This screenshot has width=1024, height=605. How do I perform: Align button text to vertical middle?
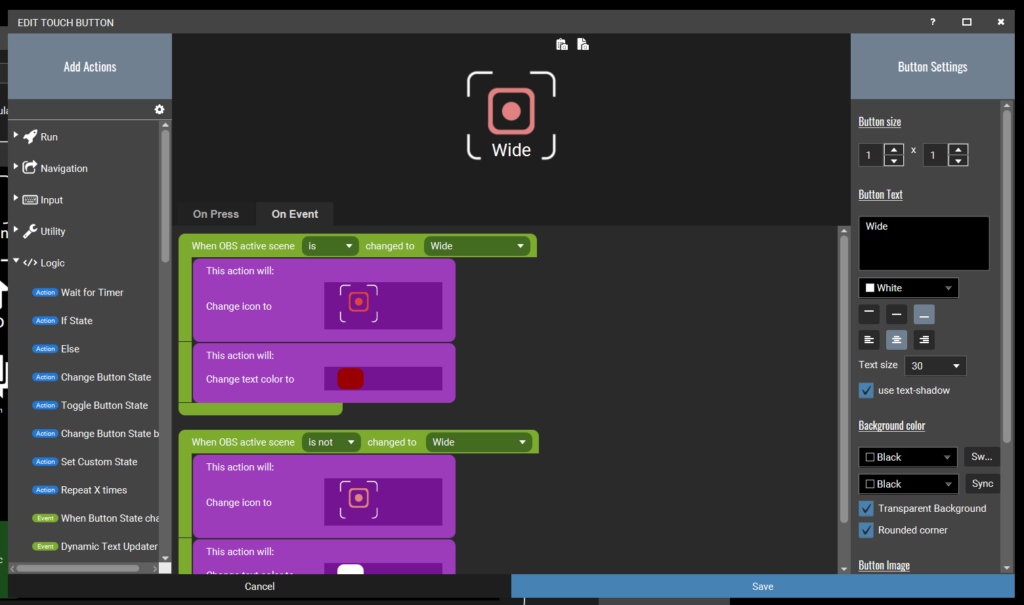pyautogui.click(x=897, y=314)
